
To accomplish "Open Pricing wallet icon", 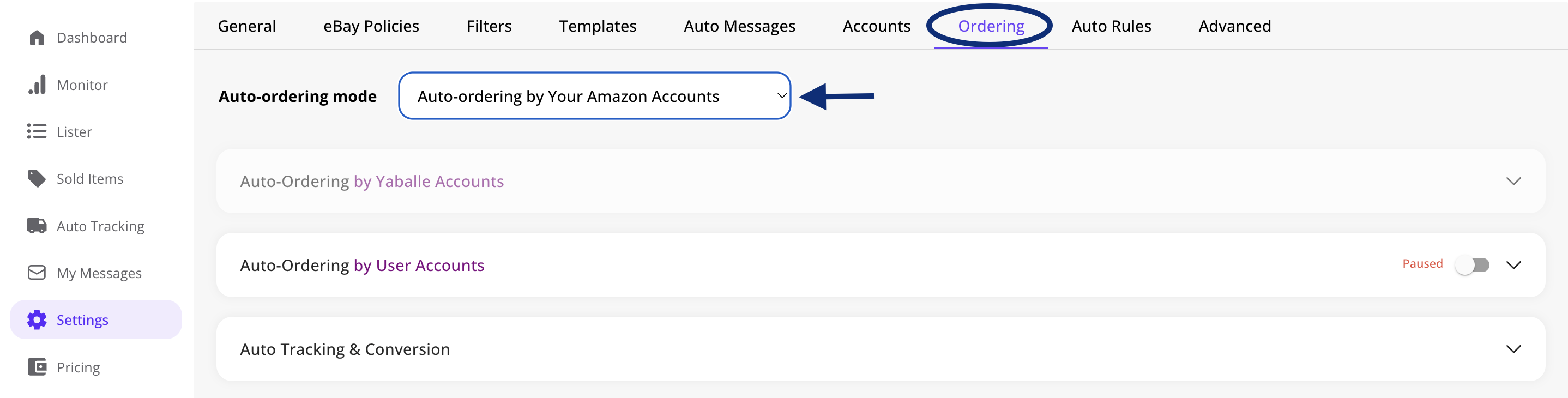I will 37,367.
